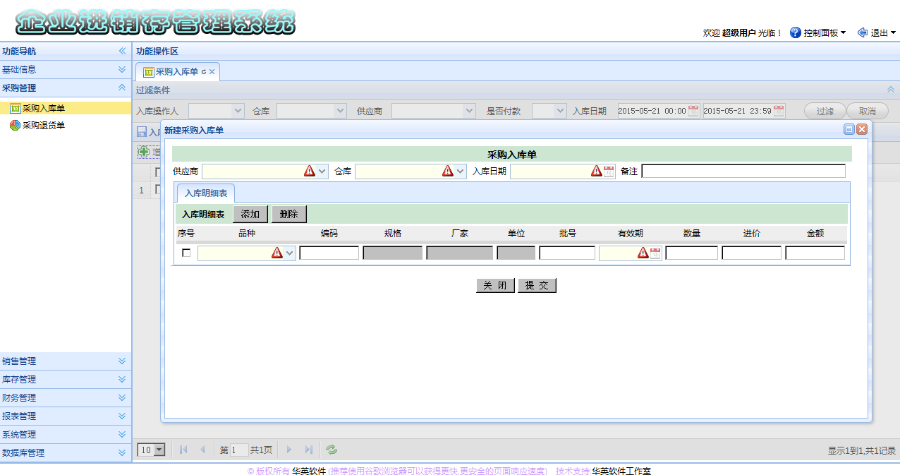Click the 进价 input field
The image size is (900, 475).
(x=752, y=253)
